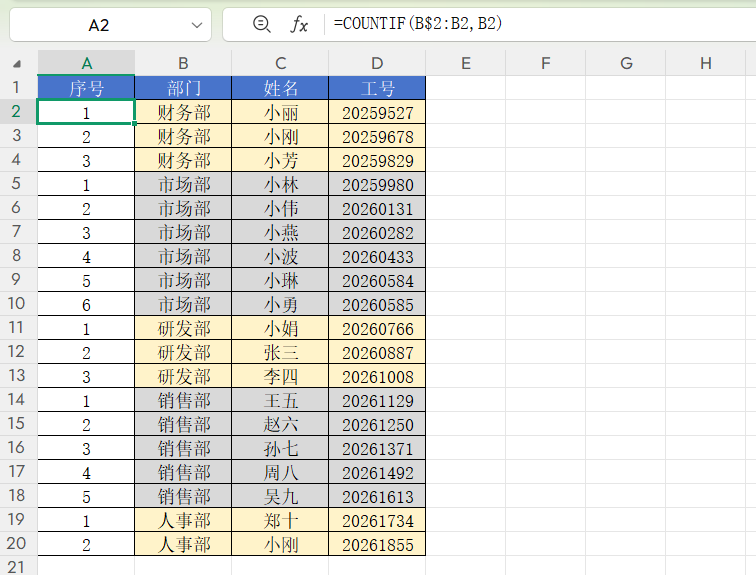Select the cell containing 张三
The width and height of the screenshot is (756, 575).
coord(280,352)
